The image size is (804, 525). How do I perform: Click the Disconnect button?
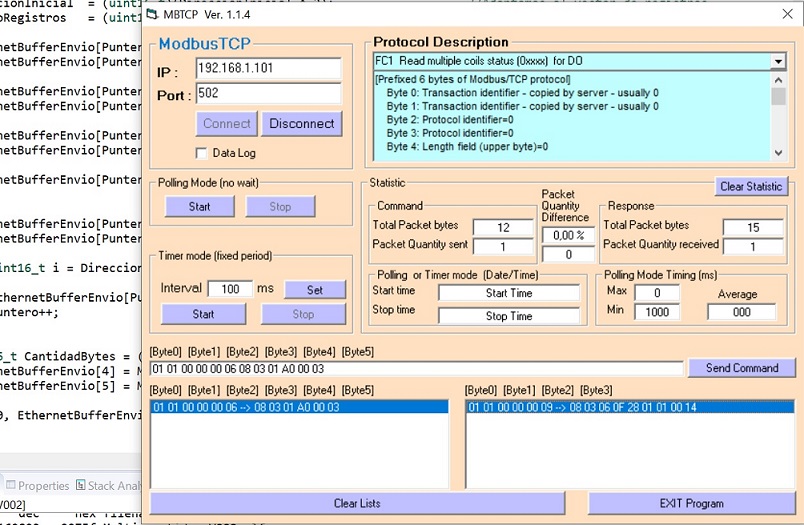(x=302, y=124)
